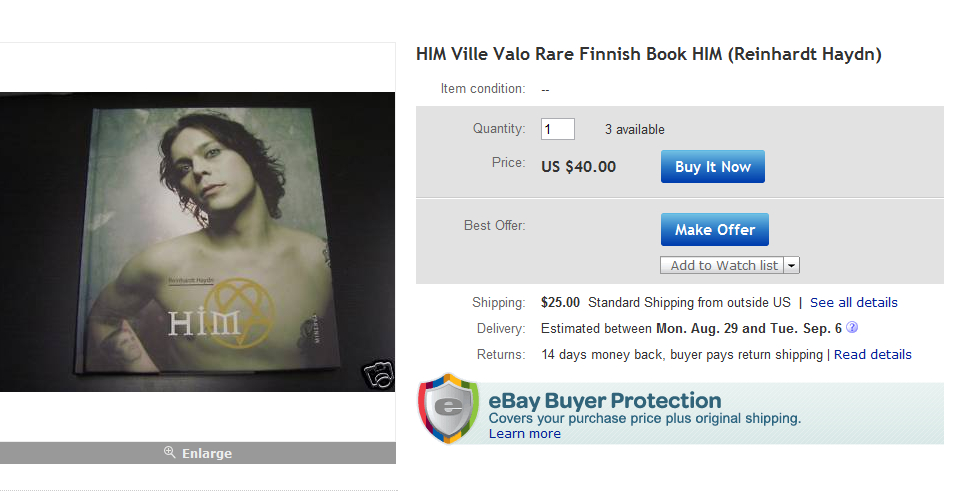Click the Buy It Now button

point(712,167)
